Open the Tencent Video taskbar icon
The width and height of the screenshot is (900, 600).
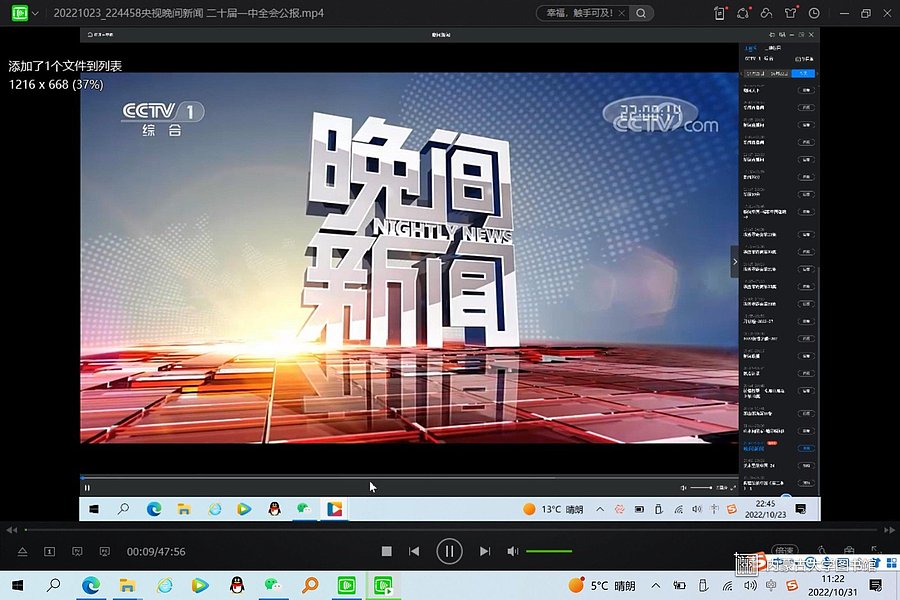click(200, 585)
